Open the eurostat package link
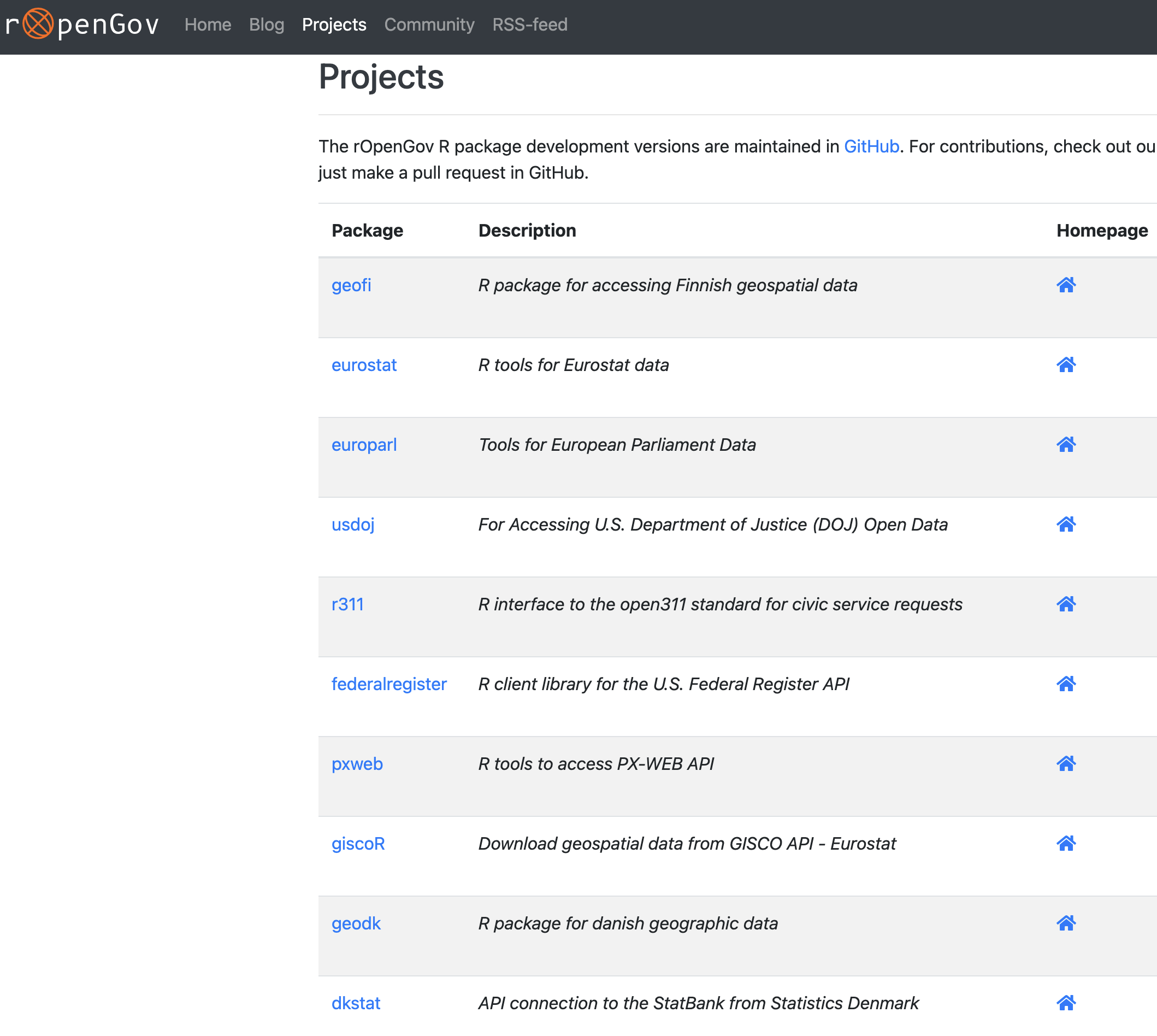This screenshot has height=1036, width=1157. point(364,365)
